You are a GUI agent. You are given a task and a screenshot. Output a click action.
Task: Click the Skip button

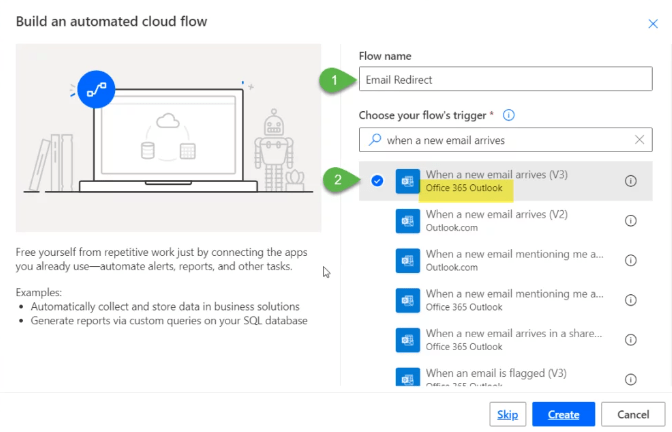(x=507, y=414)
